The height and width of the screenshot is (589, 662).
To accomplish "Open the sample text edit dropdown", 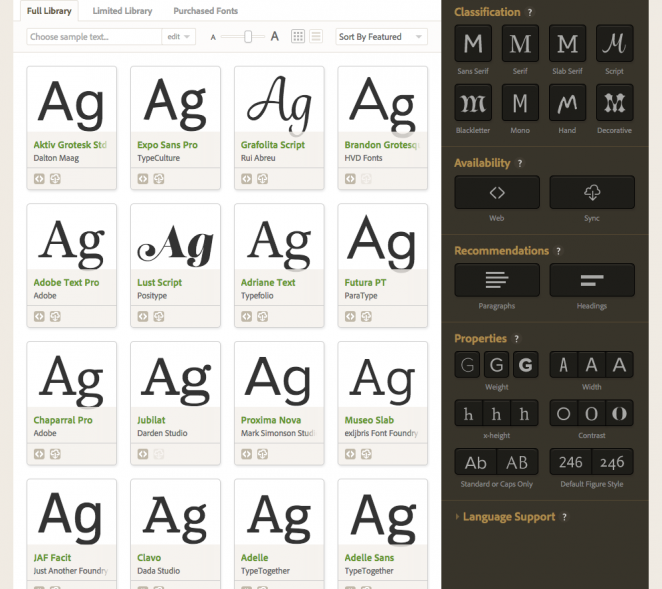I will 177,37.
